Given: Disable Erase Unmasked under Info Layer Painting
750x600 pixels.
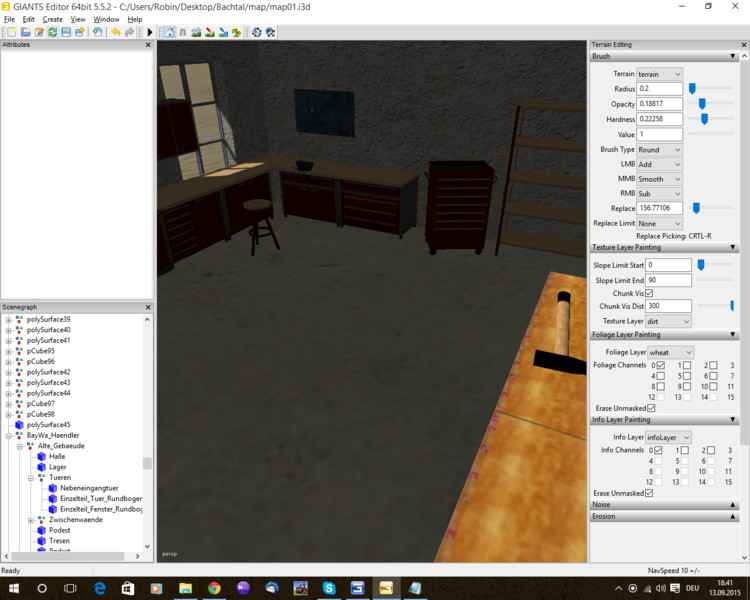Looking at the screenshot, I should pyautogui.click(x=651, y=493).
